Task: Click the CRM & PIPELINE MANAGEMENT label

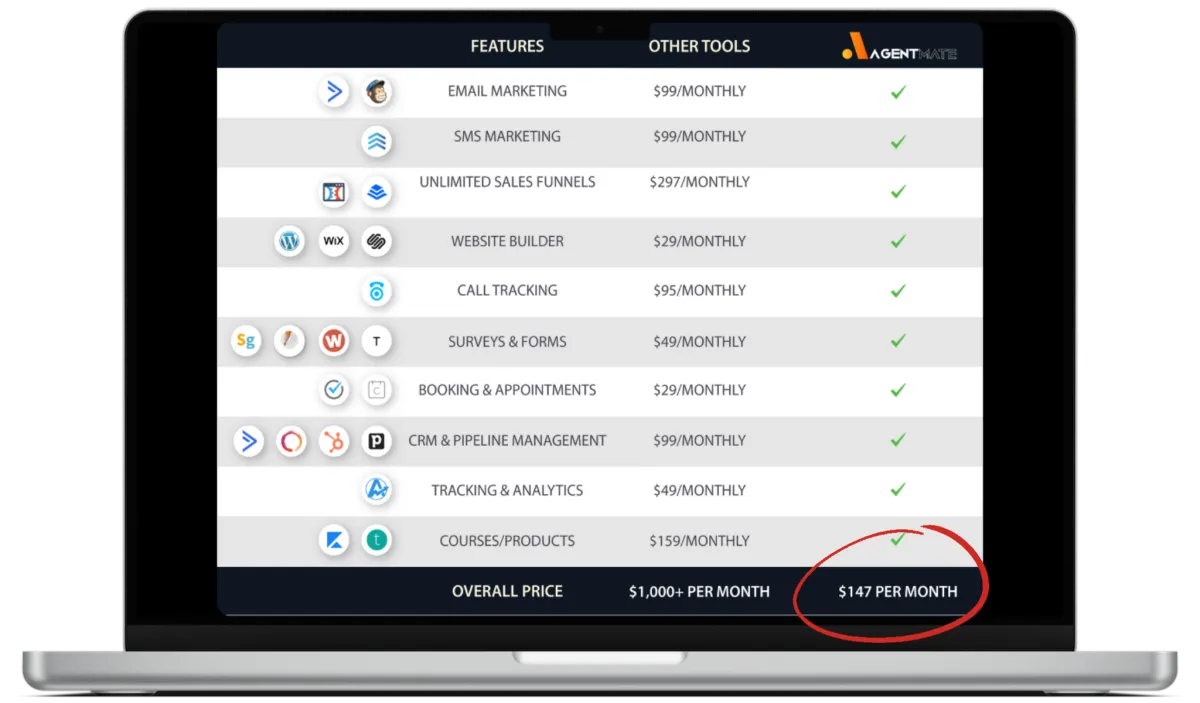Action: [507, 440]
